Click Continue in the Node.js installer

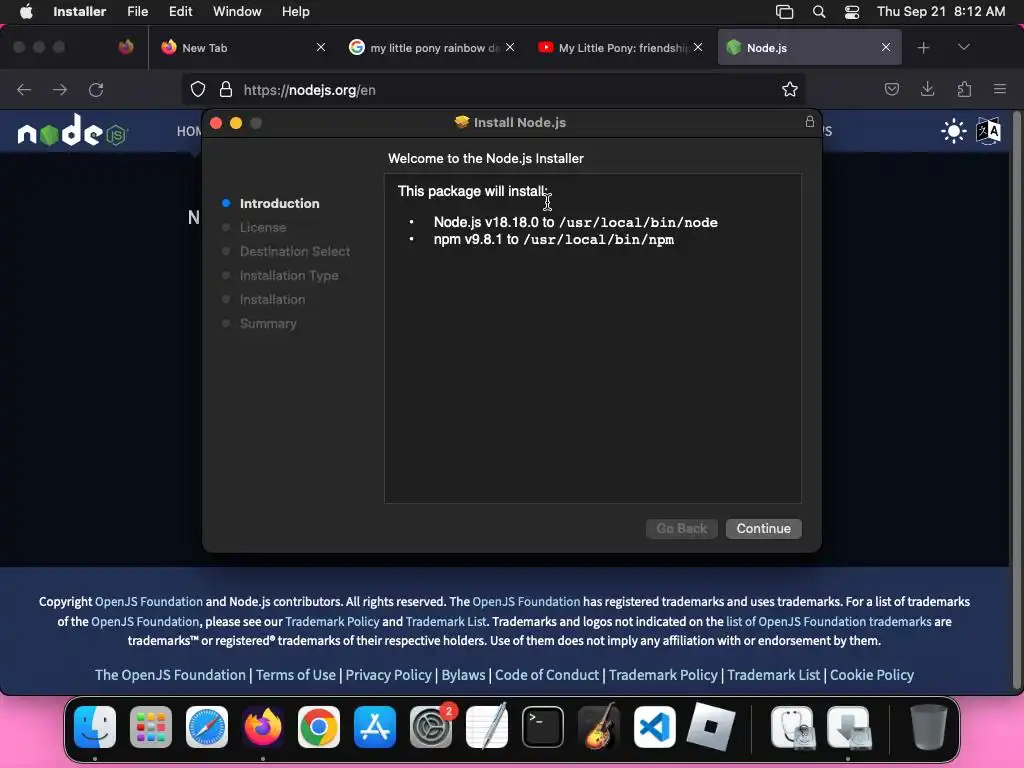tap(763, 528)
